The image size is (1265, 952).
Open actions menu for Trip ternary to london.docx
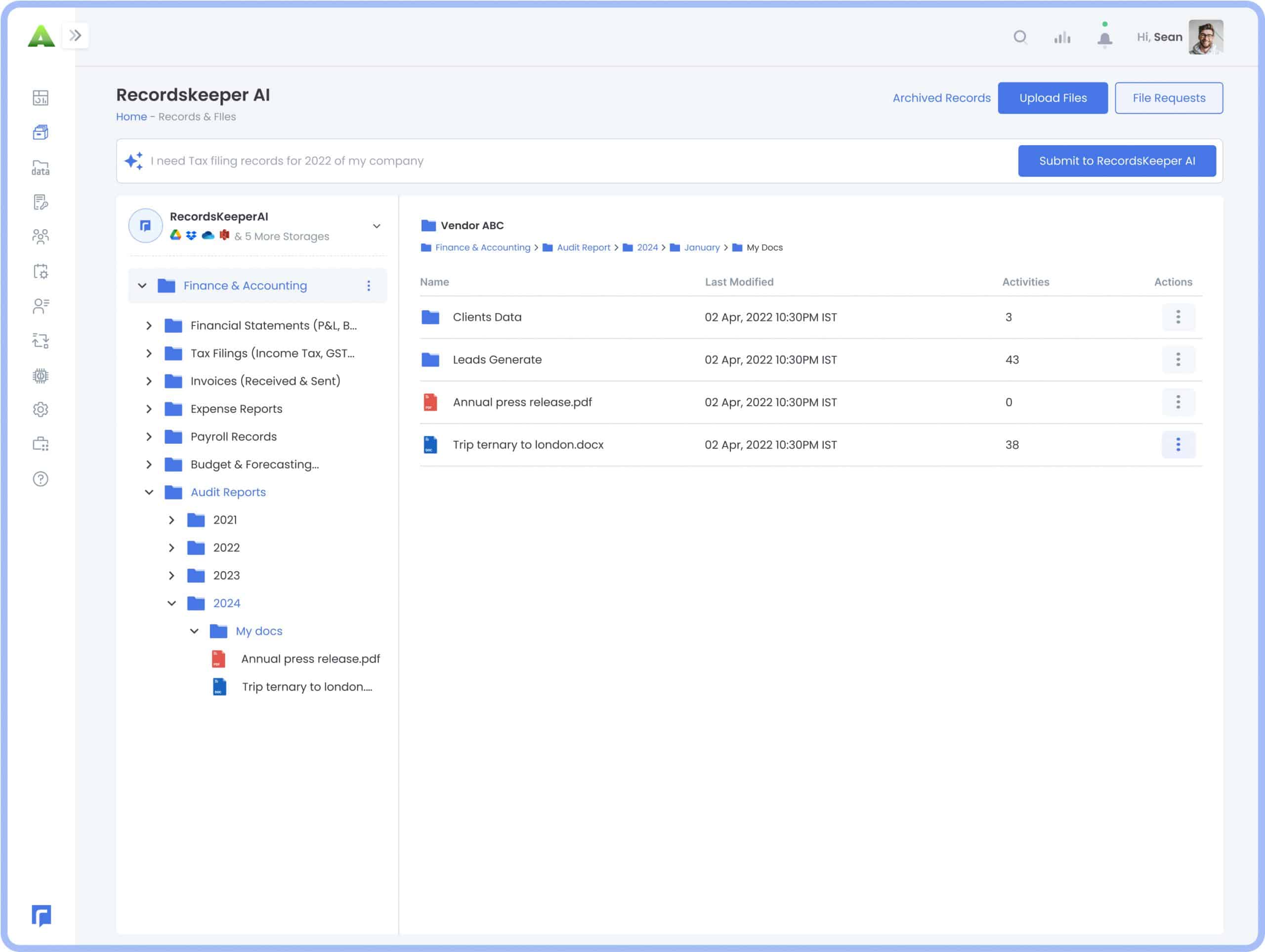(x=1178, y=444)
